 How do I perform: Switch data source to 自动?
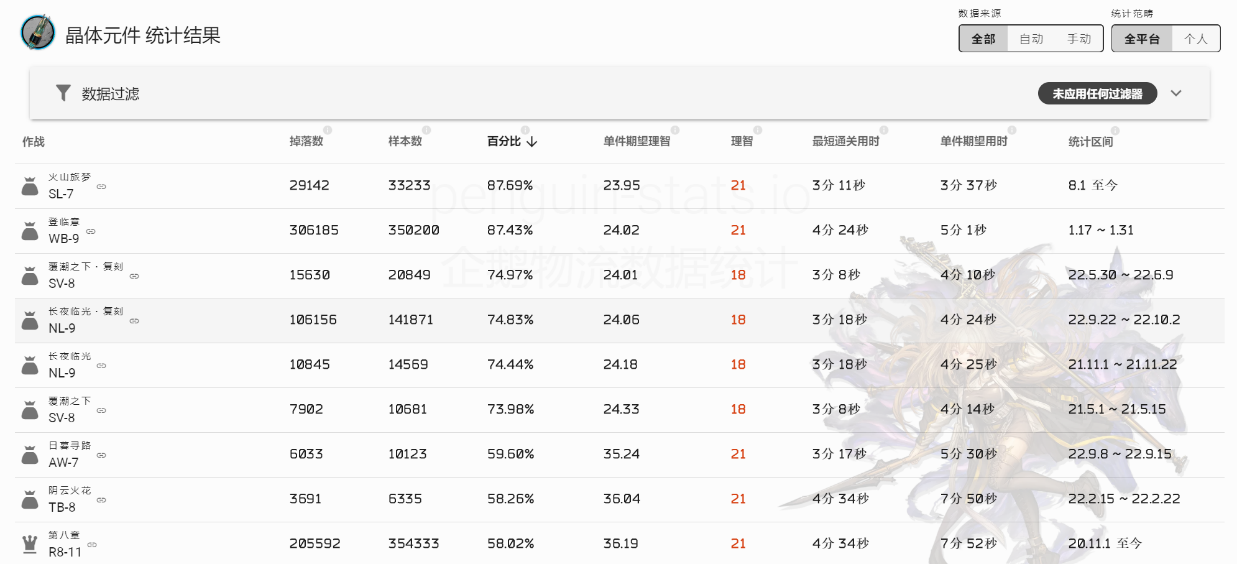[1031, 39]
